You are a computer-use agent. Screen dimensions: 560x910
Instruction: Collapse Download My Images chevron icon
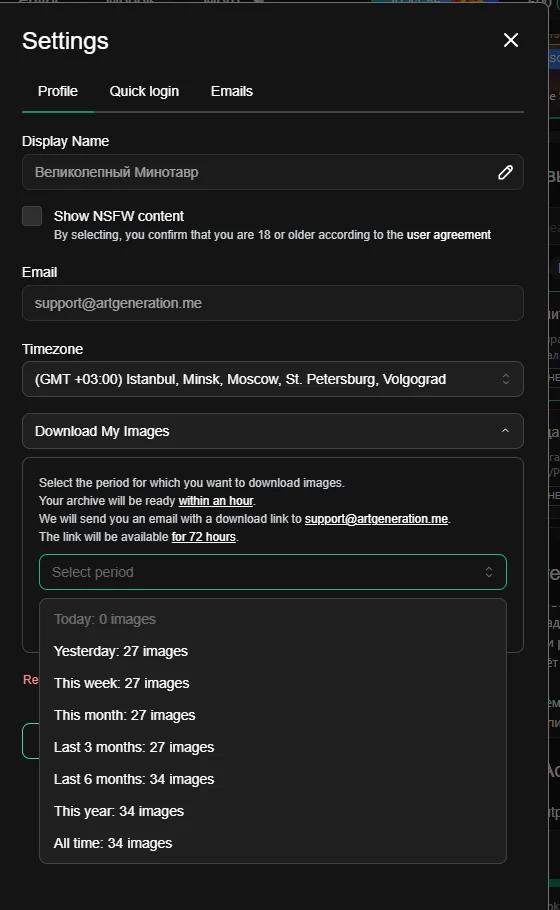(505, 431)
